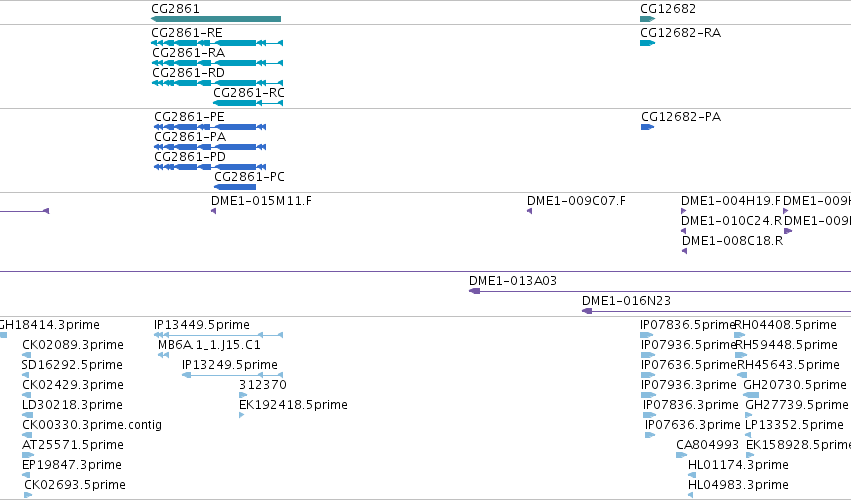
Task: Open the EK192418.5prime EST label
Action: click(293, 405)
